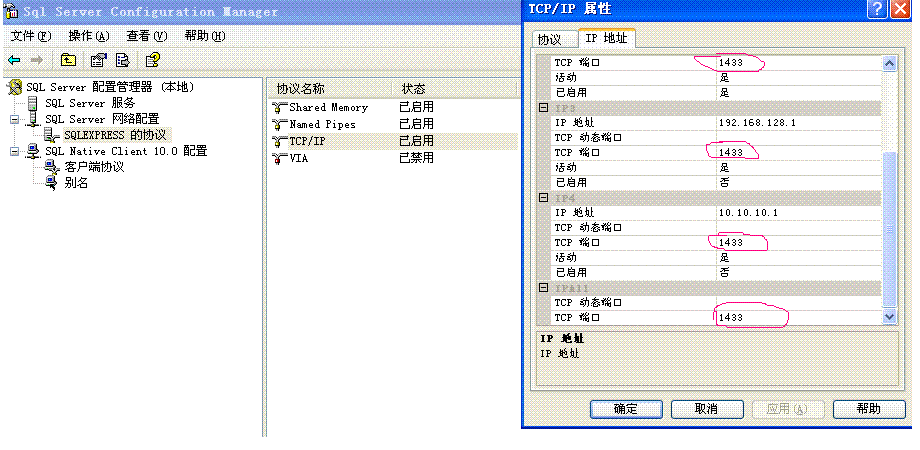Switch to the 协议 tab
The height and width of the screenshot is (450, 920).
pyautogui.click(x=549, y=39)
